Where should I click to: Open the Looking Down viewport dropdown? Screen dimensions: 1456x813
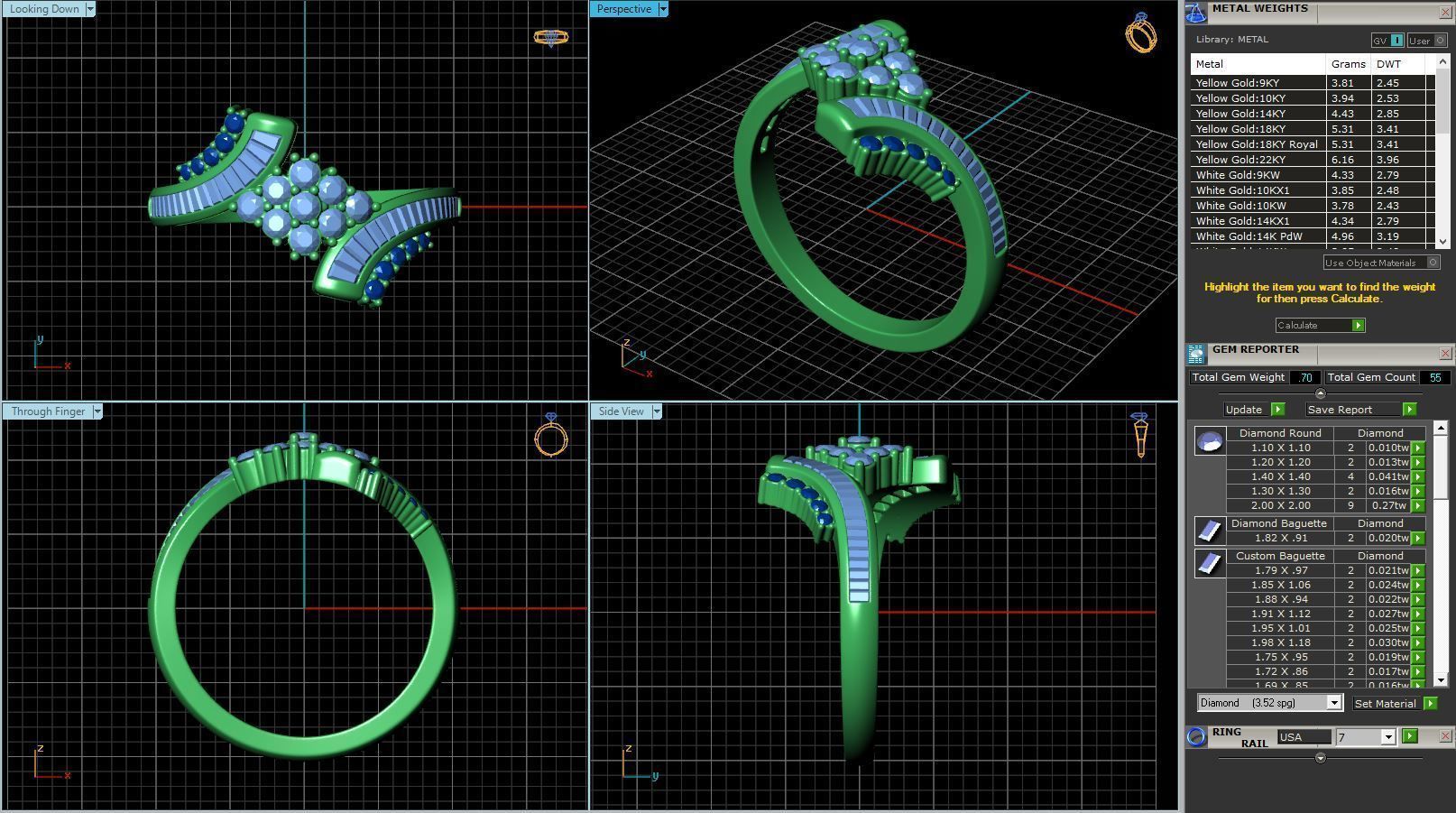(90, 9)
